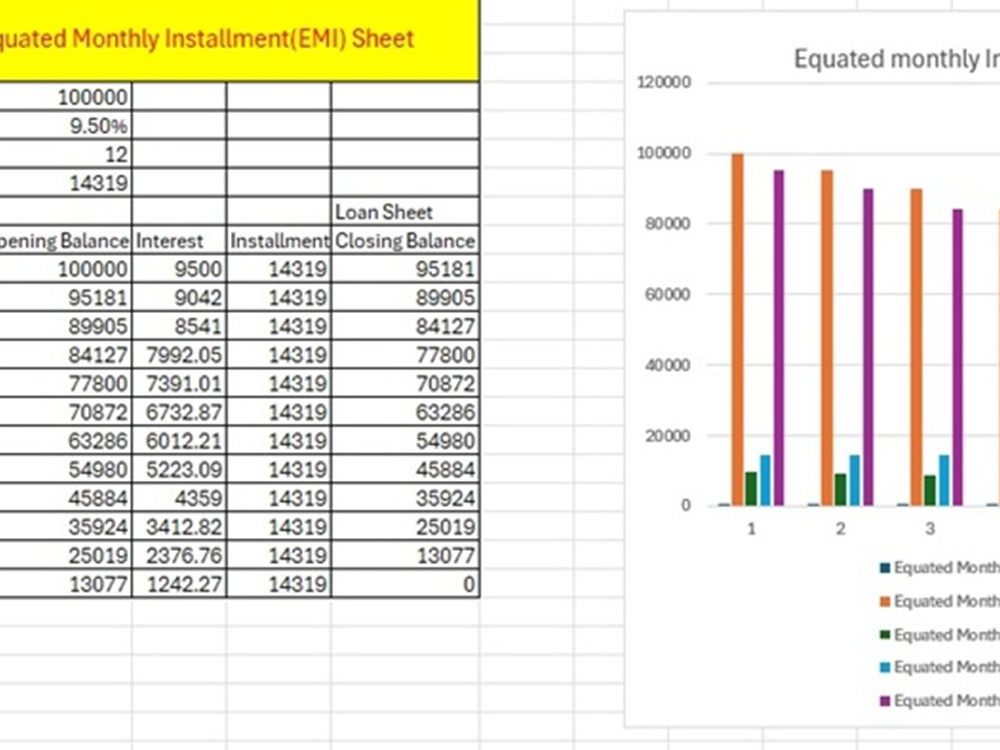Click the opening balance cell 63286

pos(66,441)
